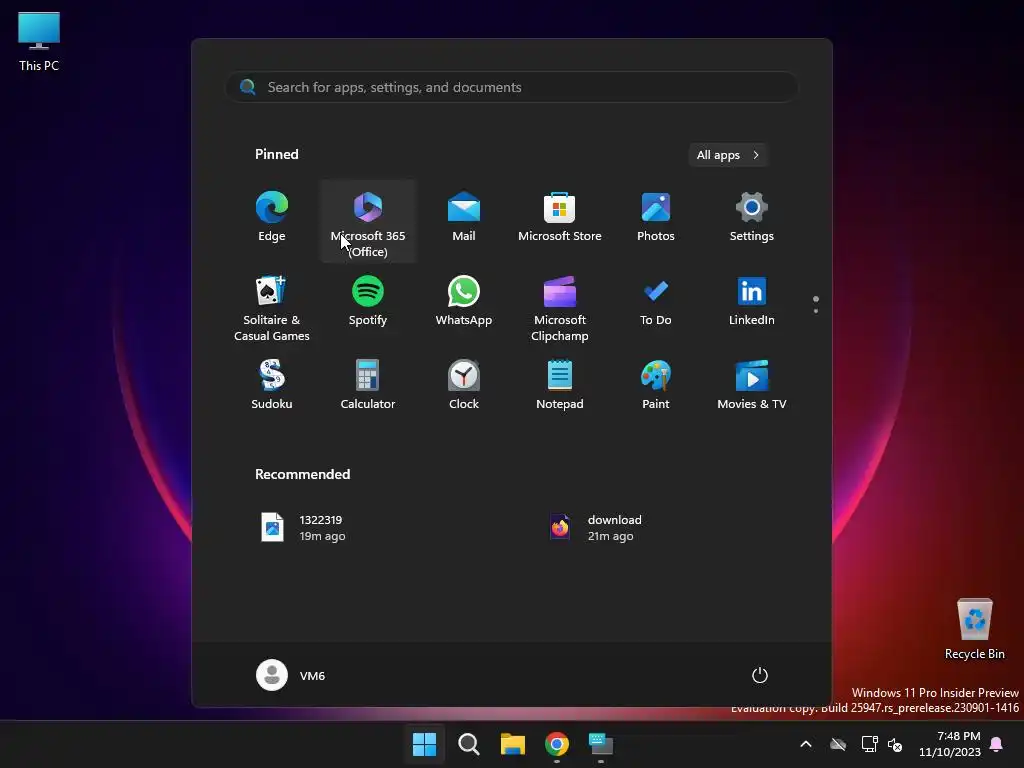1024x768 pixels.
Task: Click the Windows Start button on taskbar
Action: pos(424,744)
